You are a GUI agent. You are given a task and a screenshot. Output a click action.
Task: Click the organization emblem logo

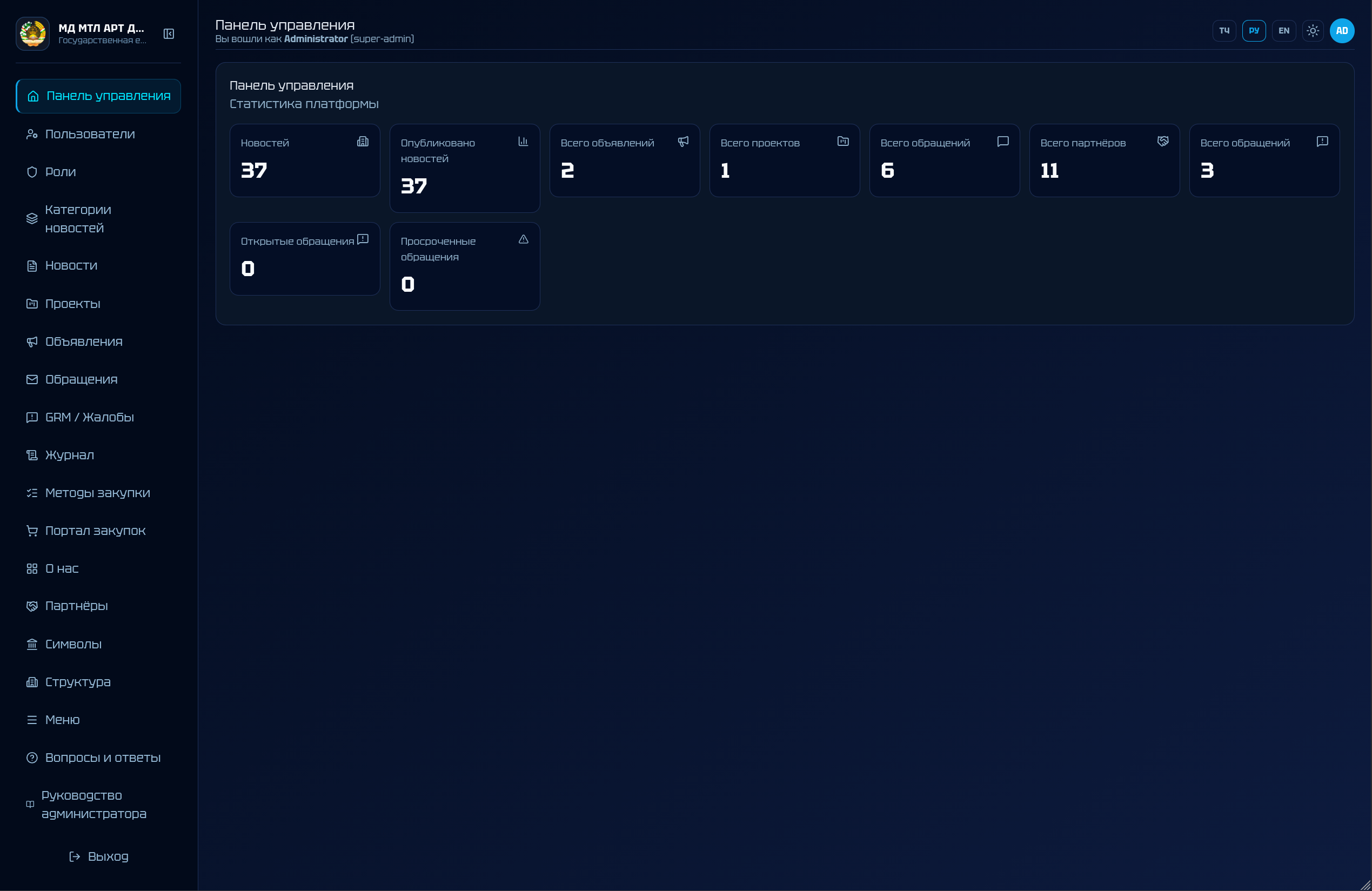(x=33, y=34)
